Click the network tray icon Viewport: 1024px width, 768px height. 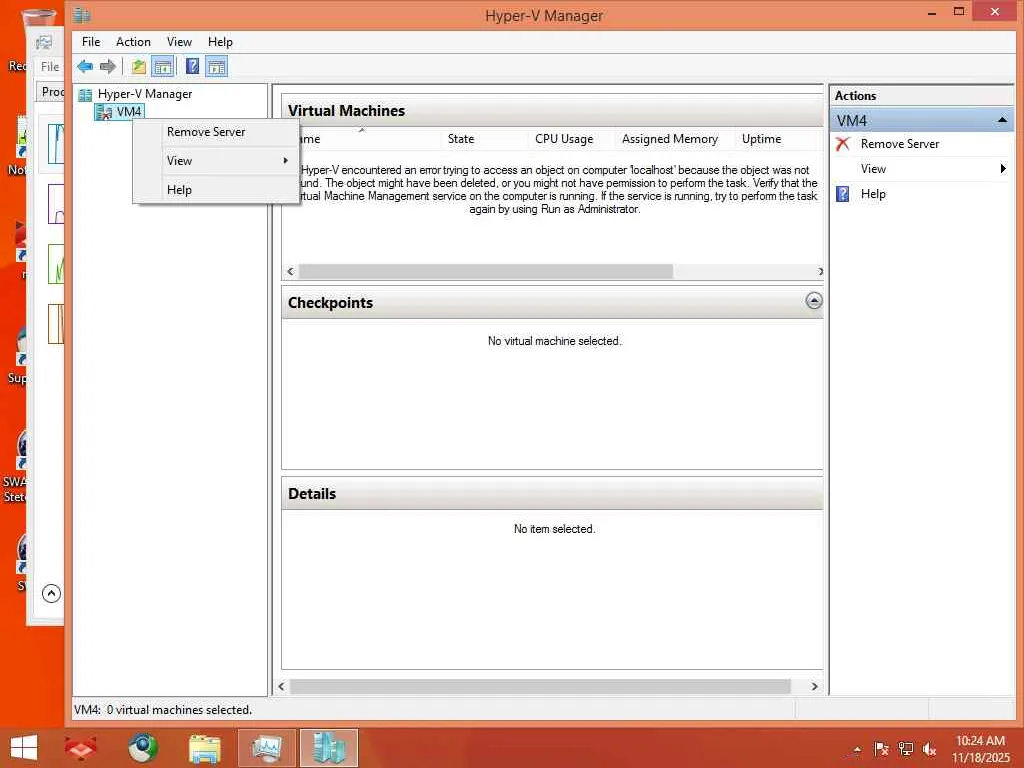905,749
